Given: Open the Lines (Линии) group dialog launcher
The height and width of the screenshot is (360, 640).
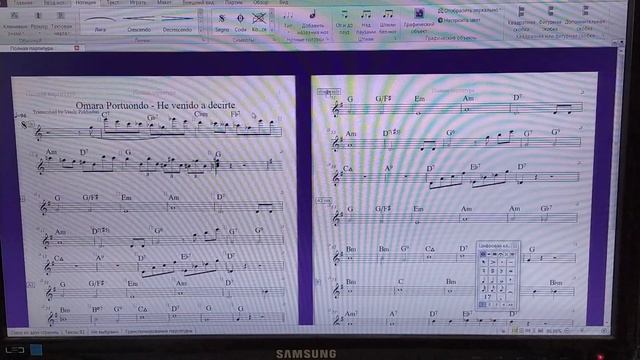Looking at the screenshot, I should coord(204,40).
